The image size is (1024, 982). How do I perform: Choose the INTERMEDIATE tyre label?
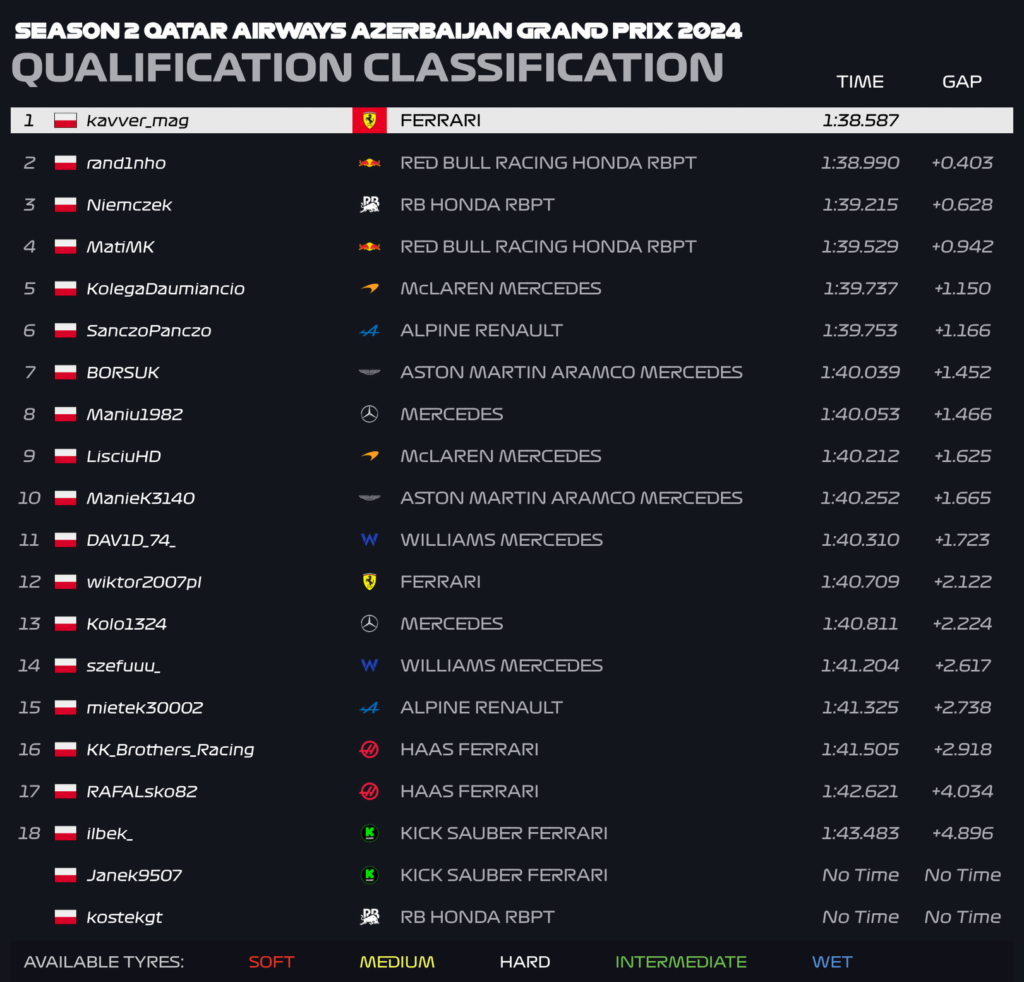[681, 962]
